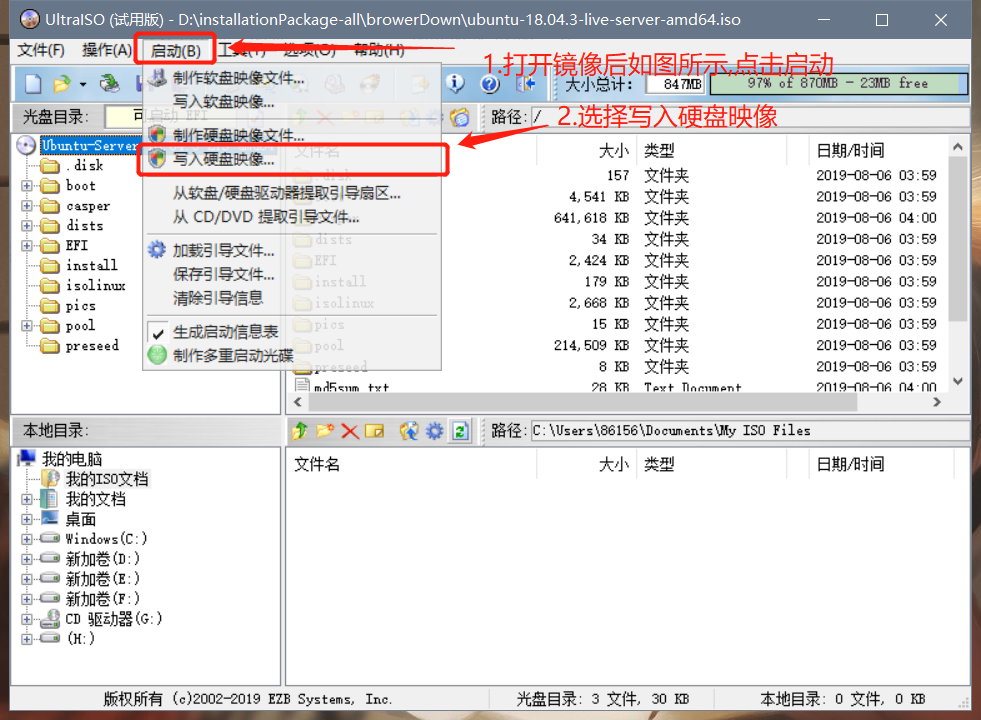Expand the 新加卷(D:) drive node
This screenshot has height=720, width=981.
[27, 559]
